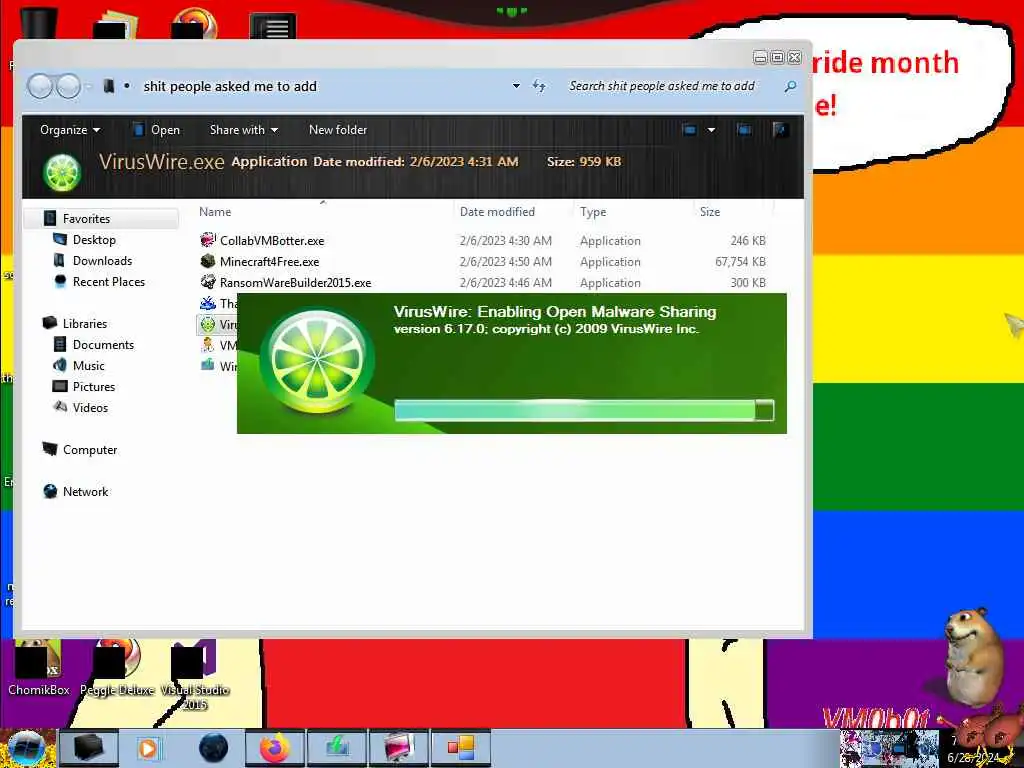1024x768 pixels.
Task: Click the Forward navigation arrow in Explorer
Action: (68, 86)
